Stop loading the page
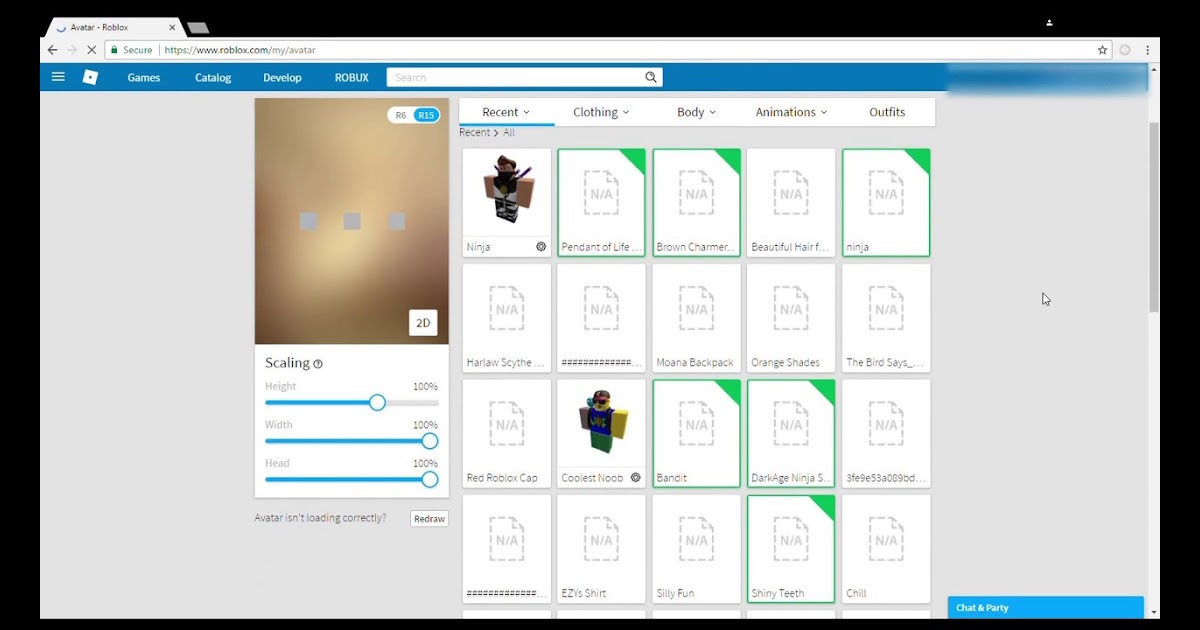The width and height of the screenshot is (1200, 630). [91, 49]
